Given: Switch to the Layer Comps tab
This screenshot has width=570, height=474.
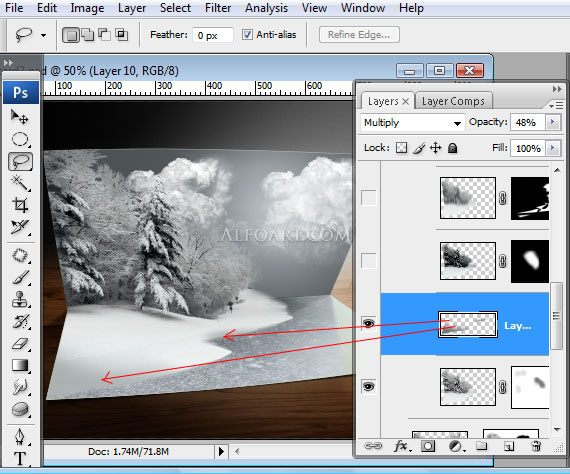Looking at the screenshot, I should point(453,101).
